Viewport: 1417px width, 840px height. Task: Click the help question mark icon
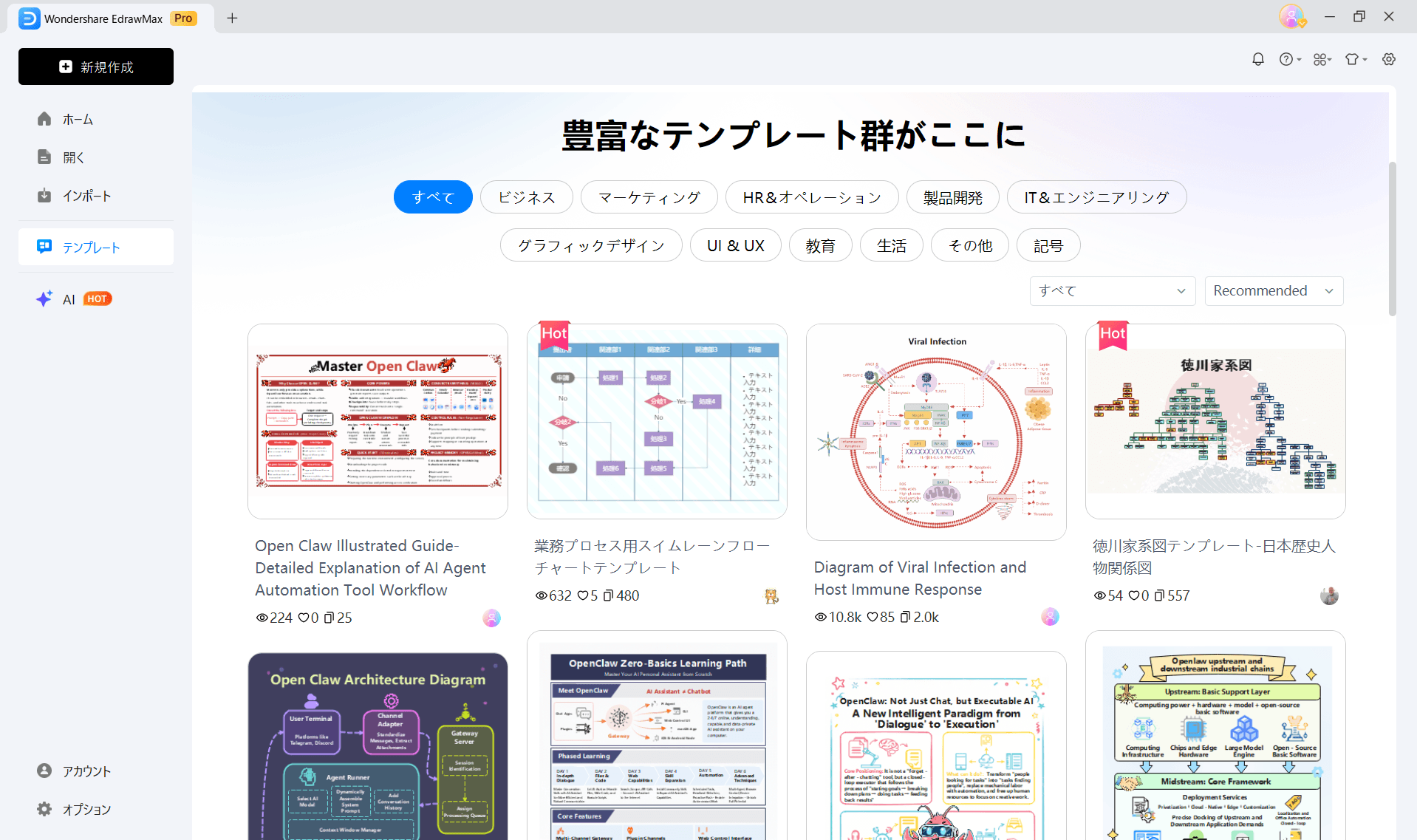point(1287,59)
